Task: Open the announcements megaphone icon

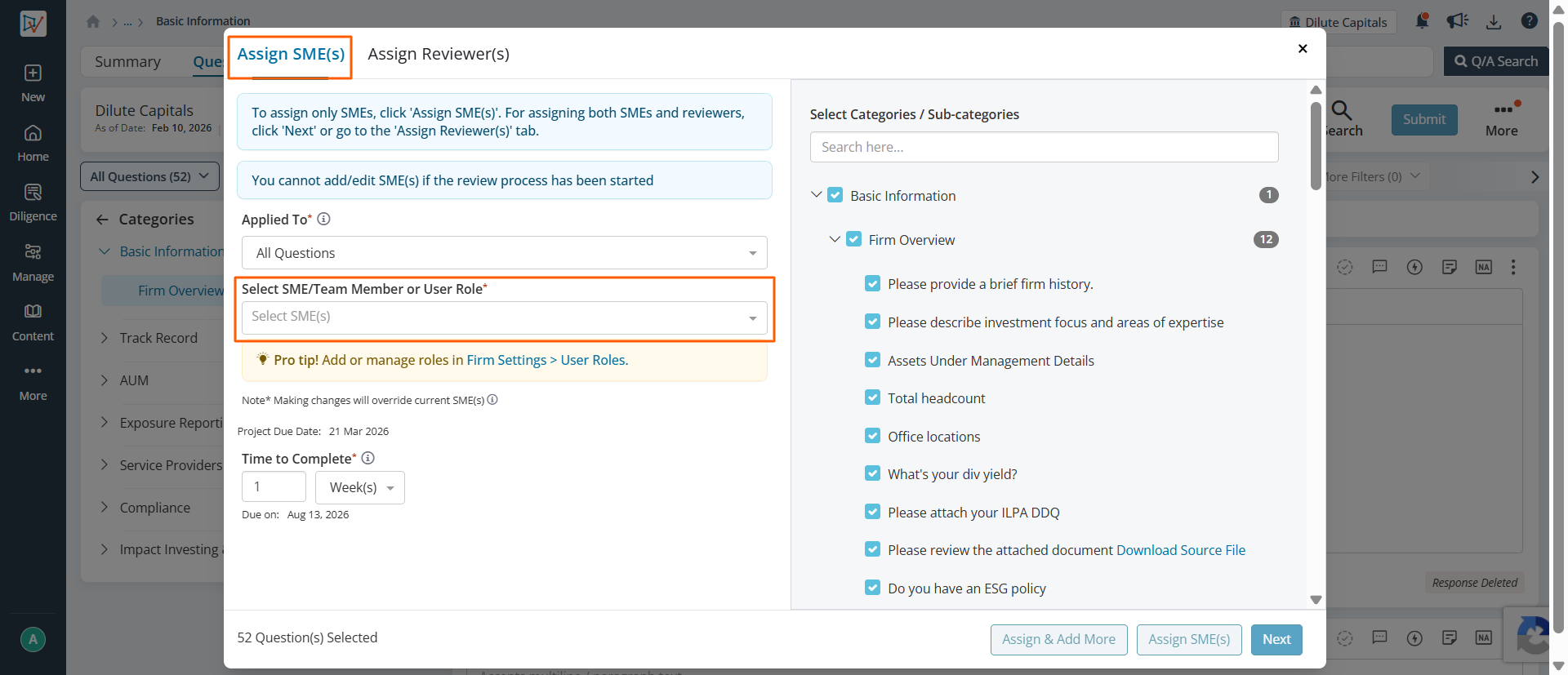Action: 1457,21
